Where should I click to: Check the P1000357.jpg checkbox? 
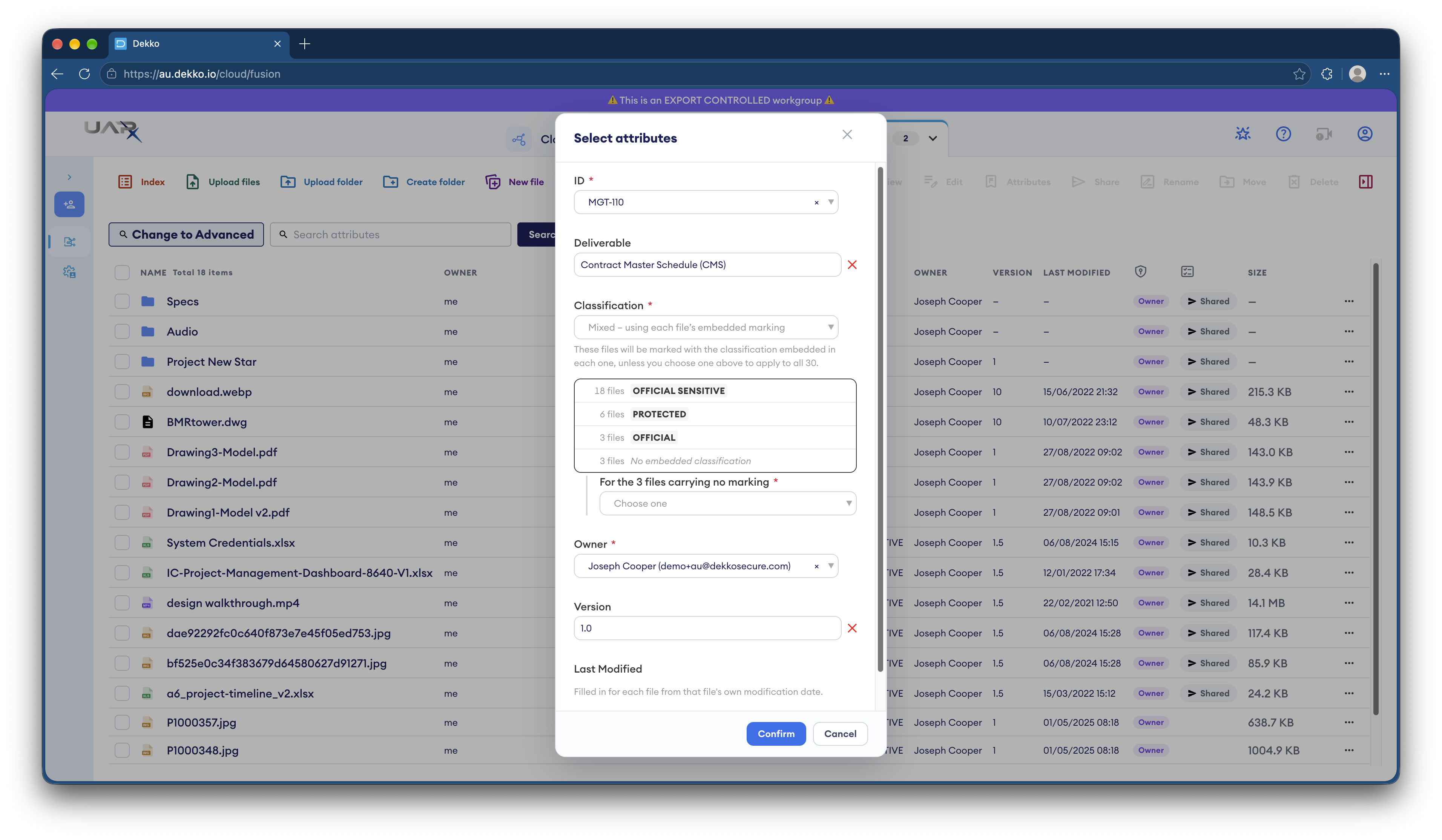click(x=122, y=722)
